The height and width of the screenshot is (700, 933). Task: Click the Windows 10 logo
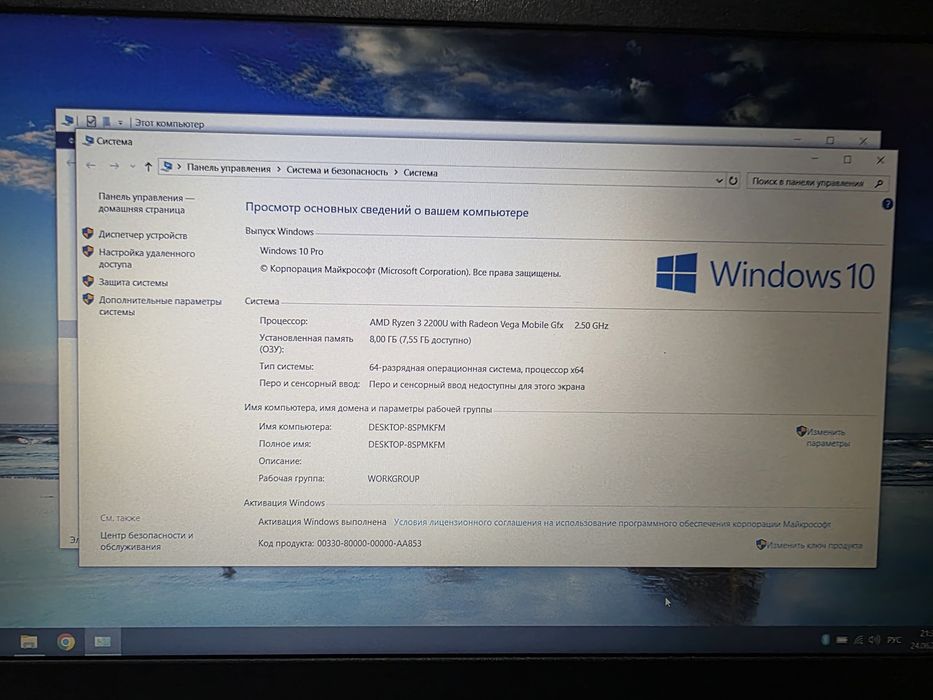point(765,274)
